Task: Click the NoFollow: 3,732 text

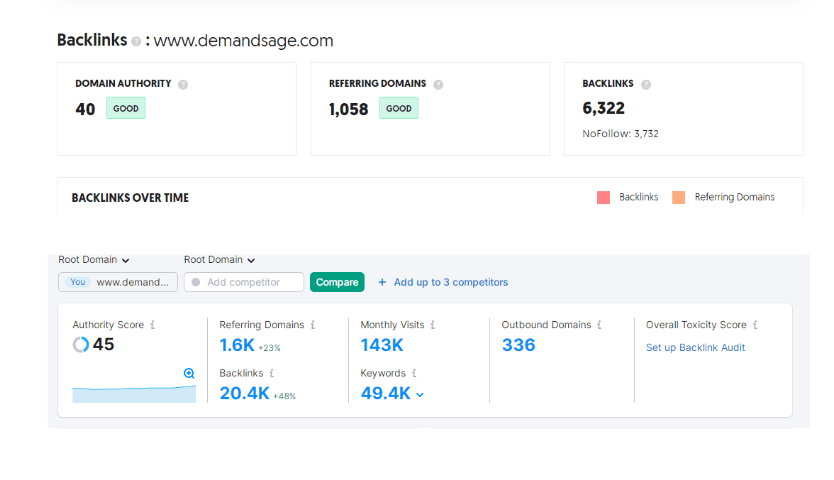Action: (x=620, y=134)
